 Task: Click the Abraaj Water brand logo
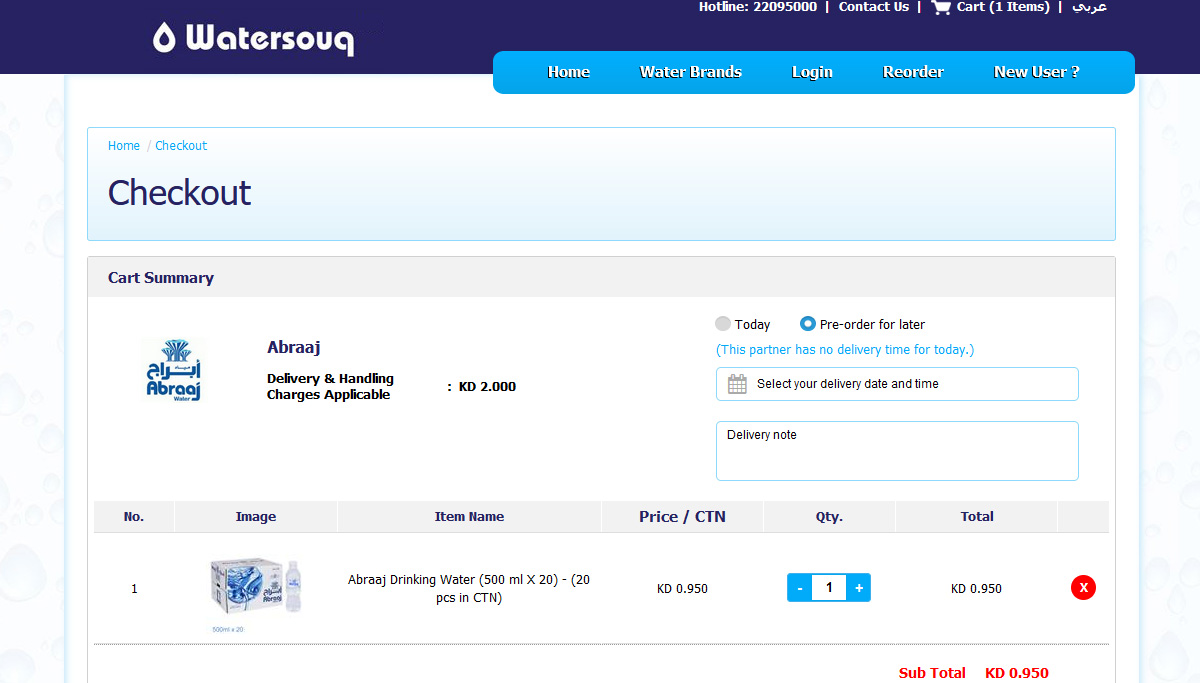173,370
